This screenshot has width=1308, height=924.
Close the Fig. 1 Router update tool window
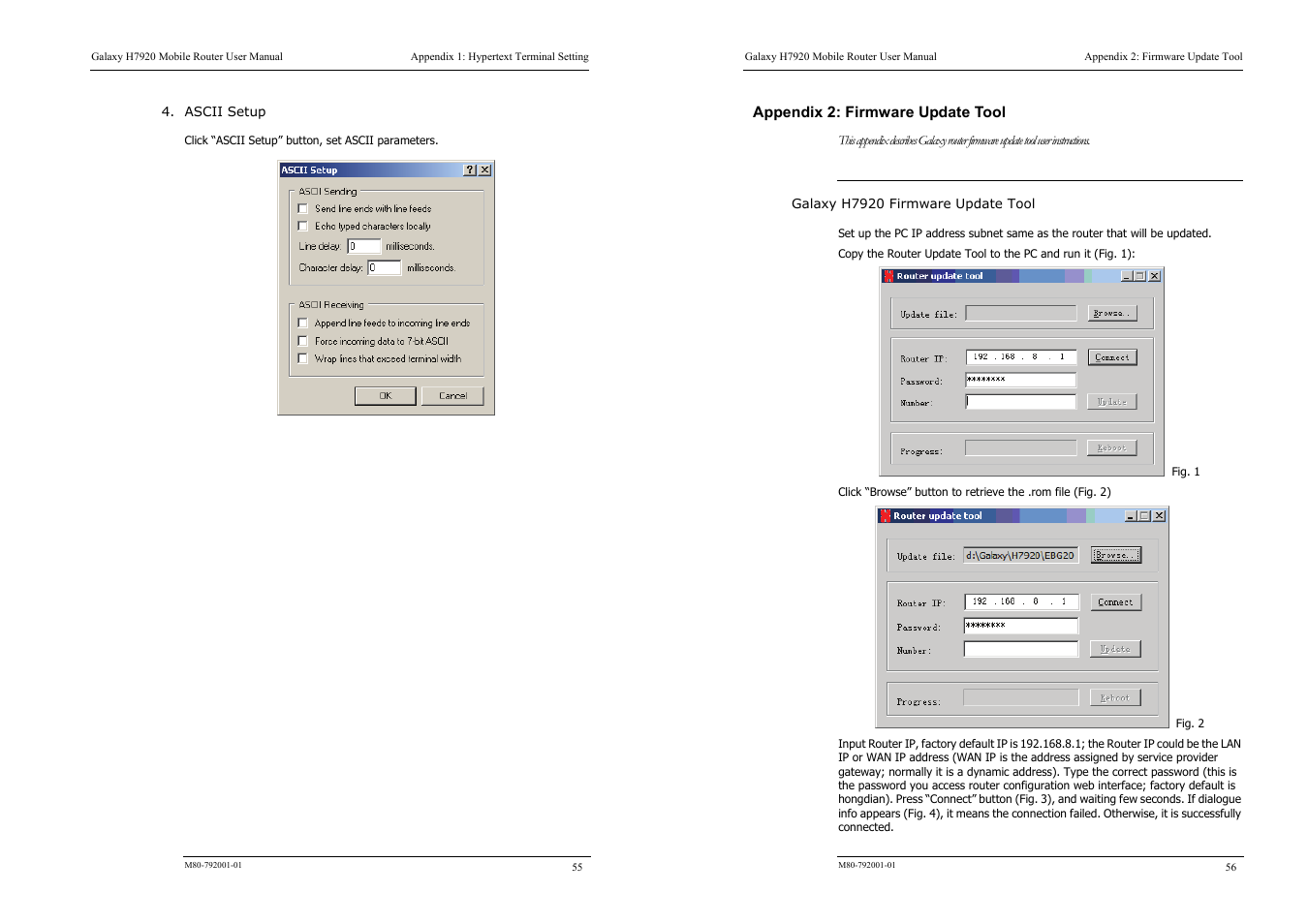1154,276
